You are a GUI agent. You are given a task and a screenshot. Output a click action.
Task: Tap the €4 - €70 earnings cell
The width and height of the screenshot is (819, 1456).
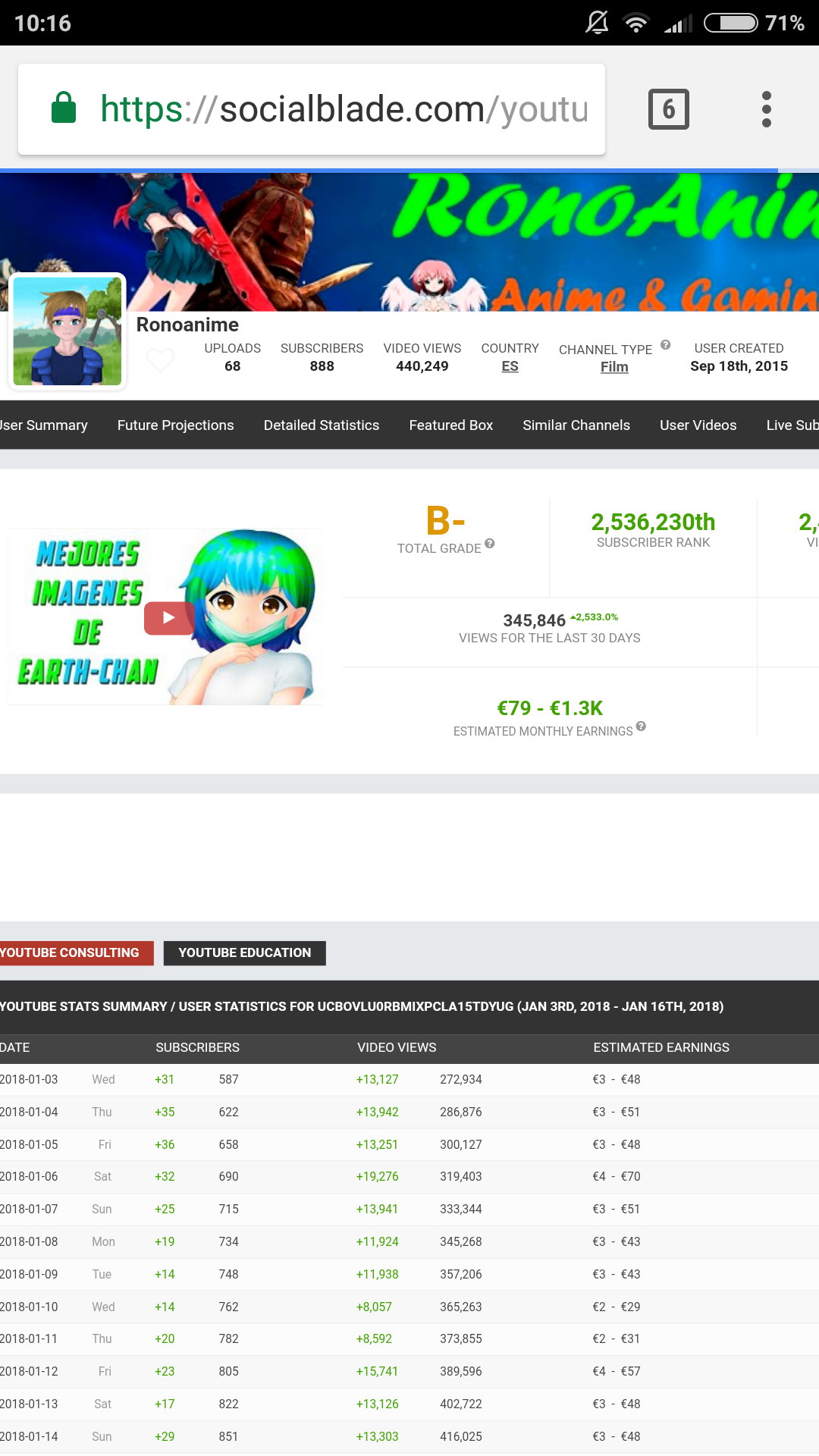(x=617, y=1176)
